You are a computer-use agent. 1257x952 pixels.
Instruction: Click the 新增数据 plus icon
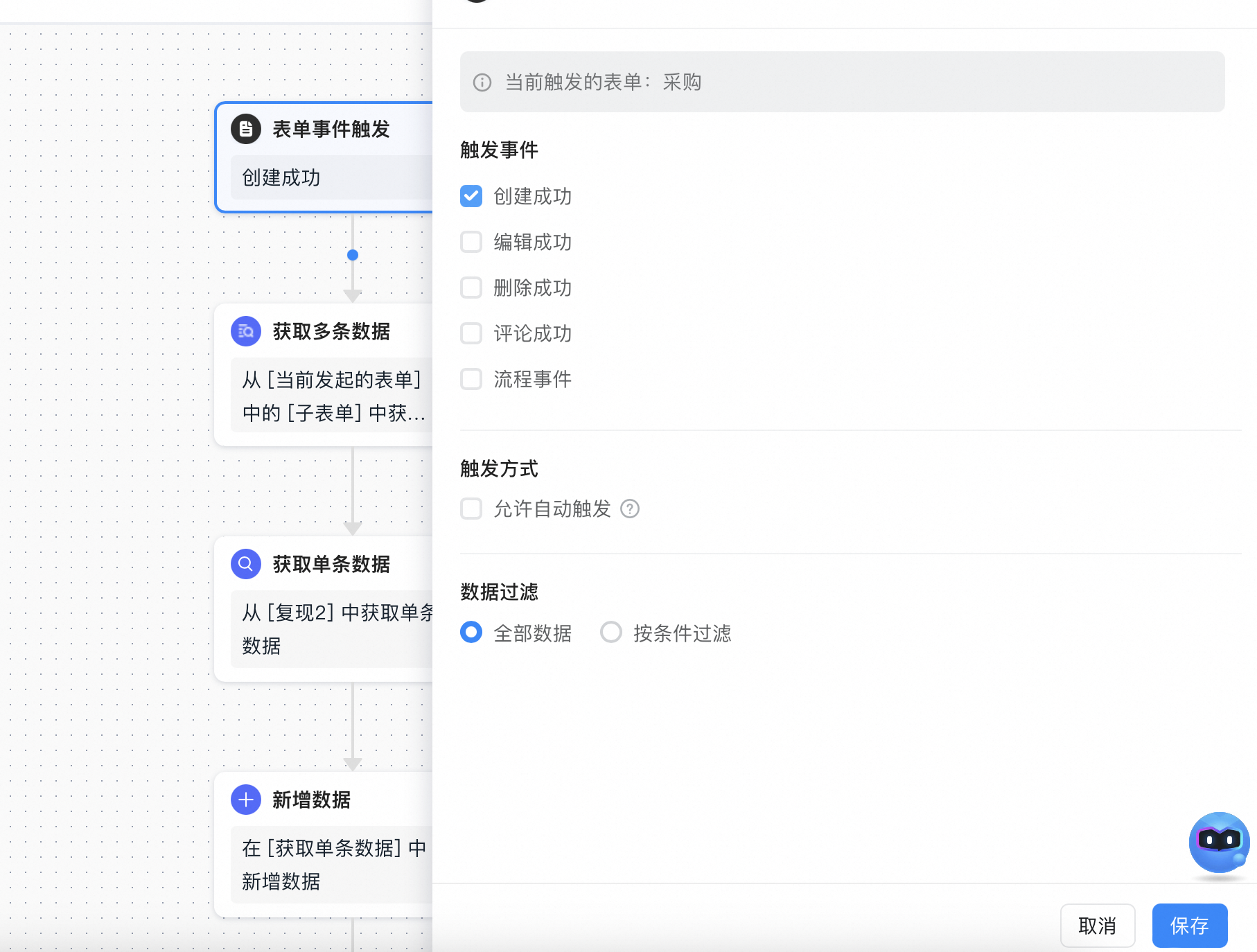pyautogui.click(x=246, y=800)
